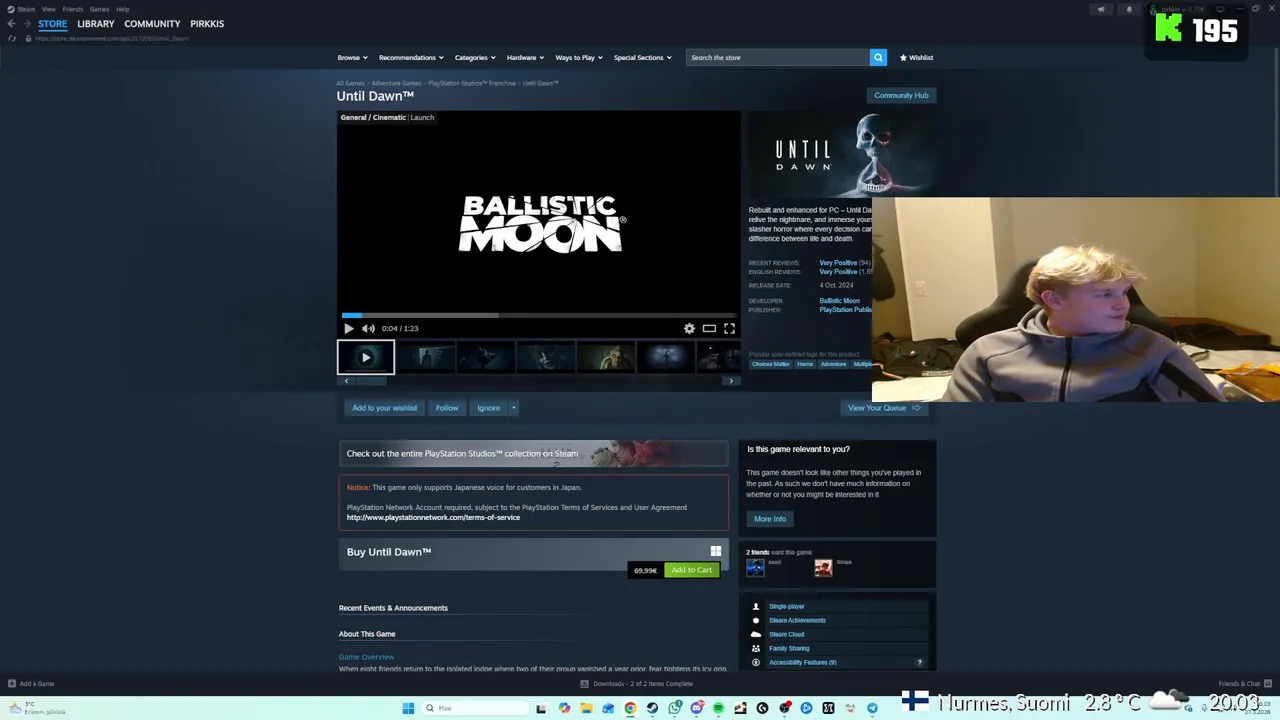Click the More Info button
The image size is (1280, 720).
770,519
